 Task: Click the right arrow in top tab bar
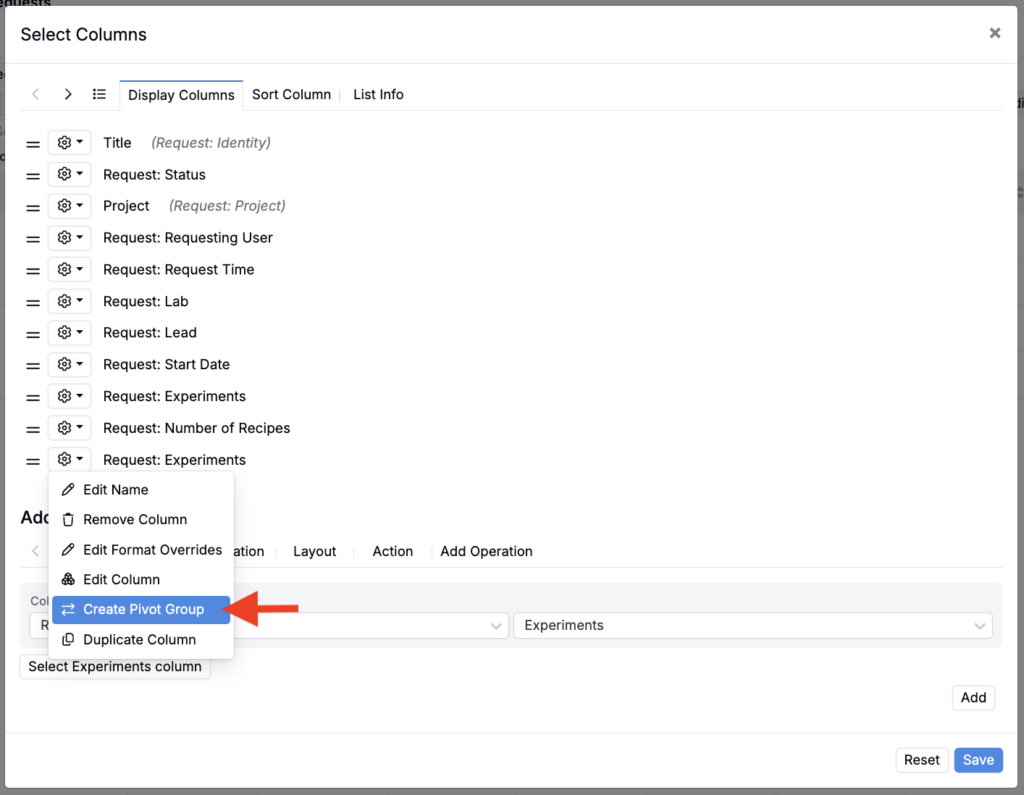click(68, 94)
